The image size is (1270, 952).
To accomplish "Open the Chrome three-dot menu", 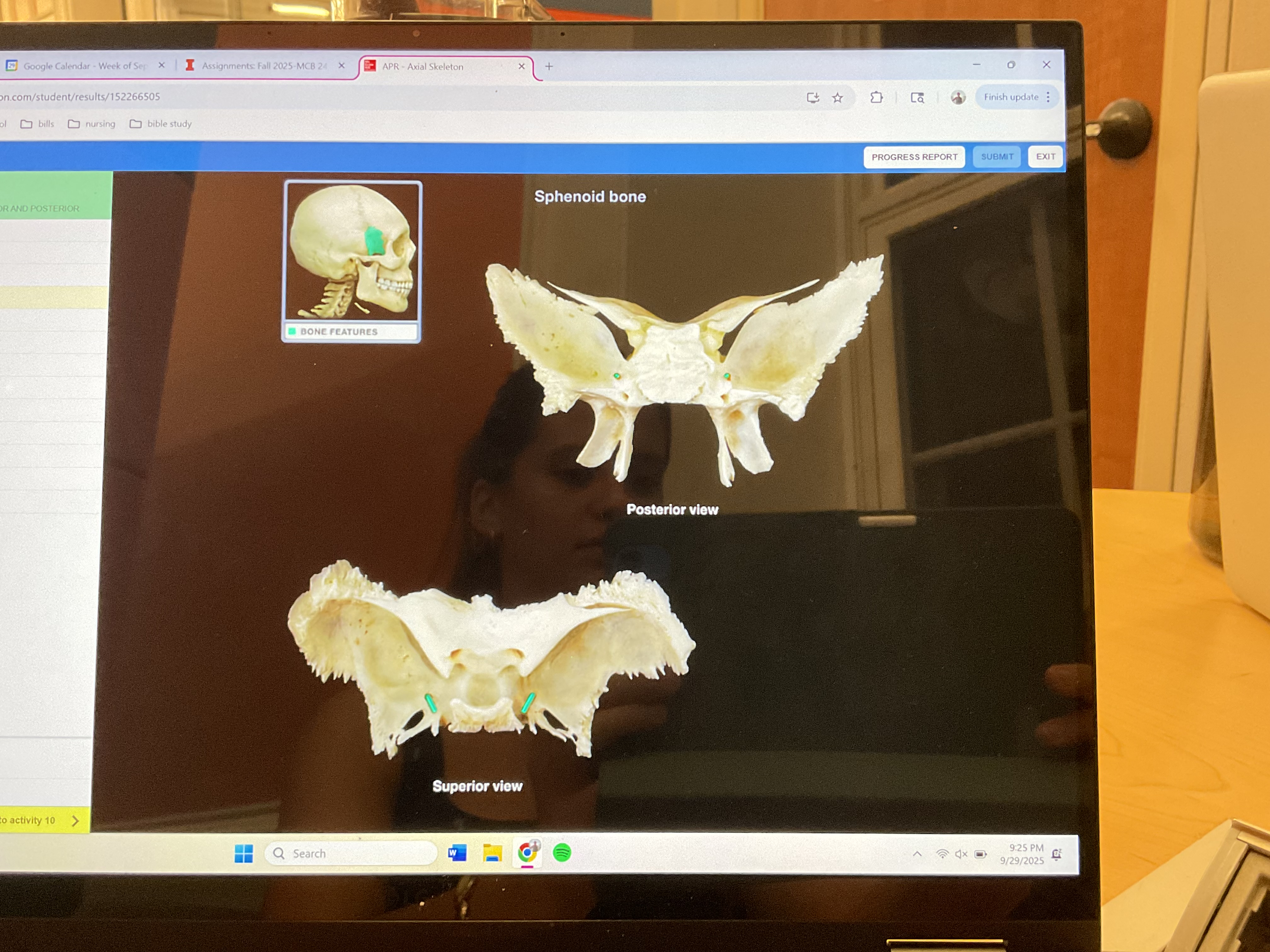I will tap(1048, 97).
